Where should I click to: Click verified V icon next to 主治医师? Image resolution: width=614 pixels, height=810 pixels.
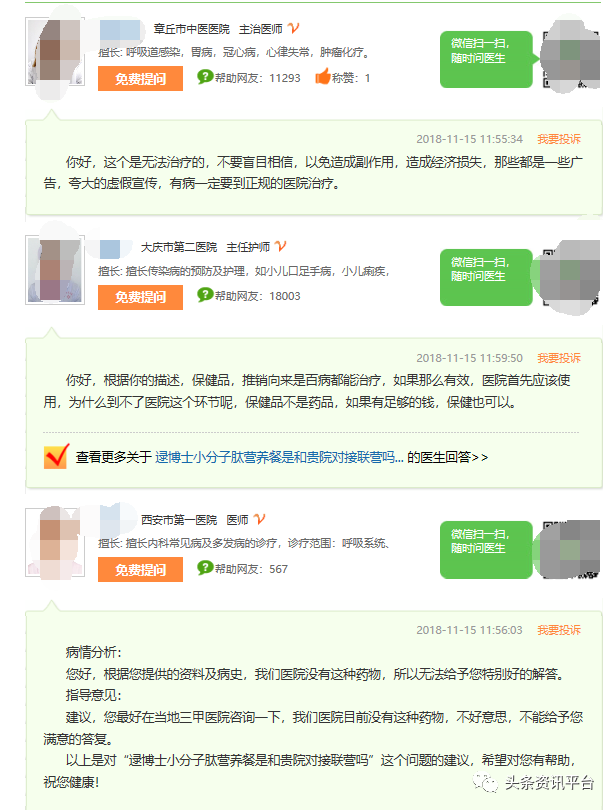coord(293,28)
